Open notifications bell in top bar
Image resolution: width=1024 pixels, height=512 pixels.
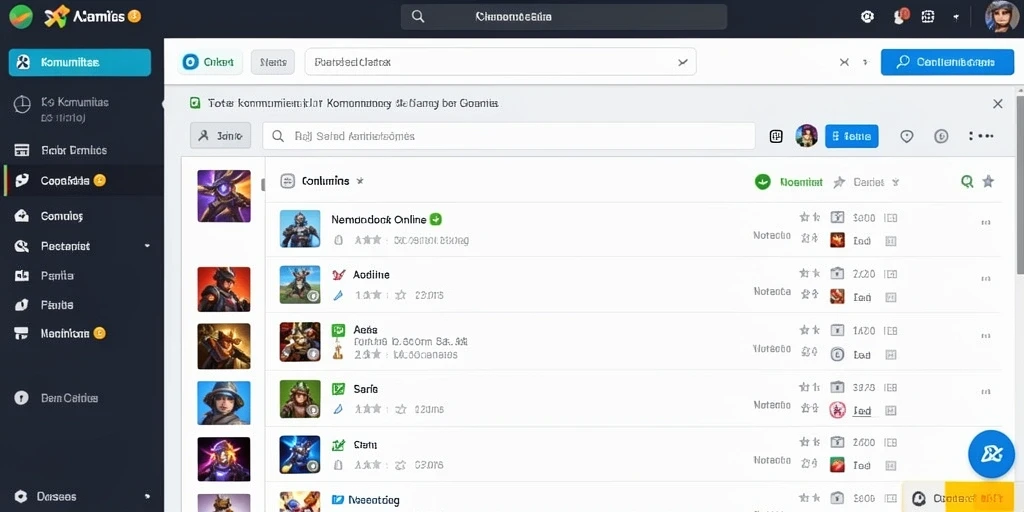point(901,16)
